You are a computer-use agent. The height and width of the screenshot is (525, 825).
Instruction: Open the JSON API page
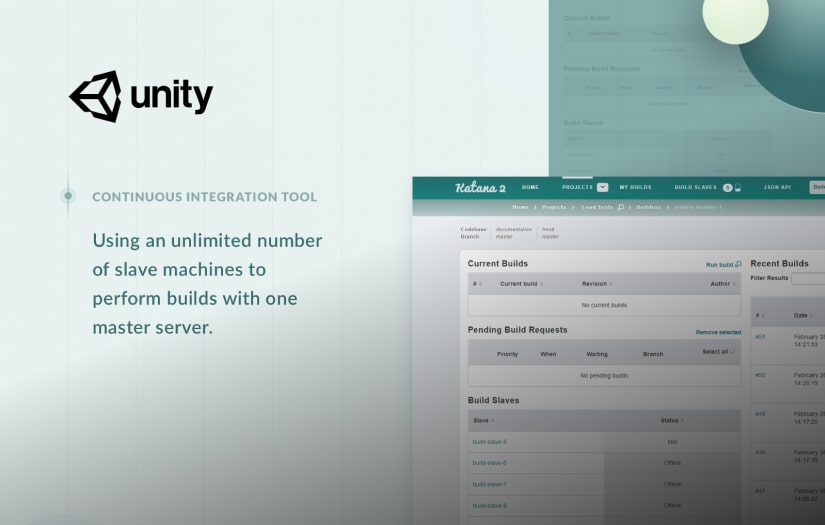point(777,187)
